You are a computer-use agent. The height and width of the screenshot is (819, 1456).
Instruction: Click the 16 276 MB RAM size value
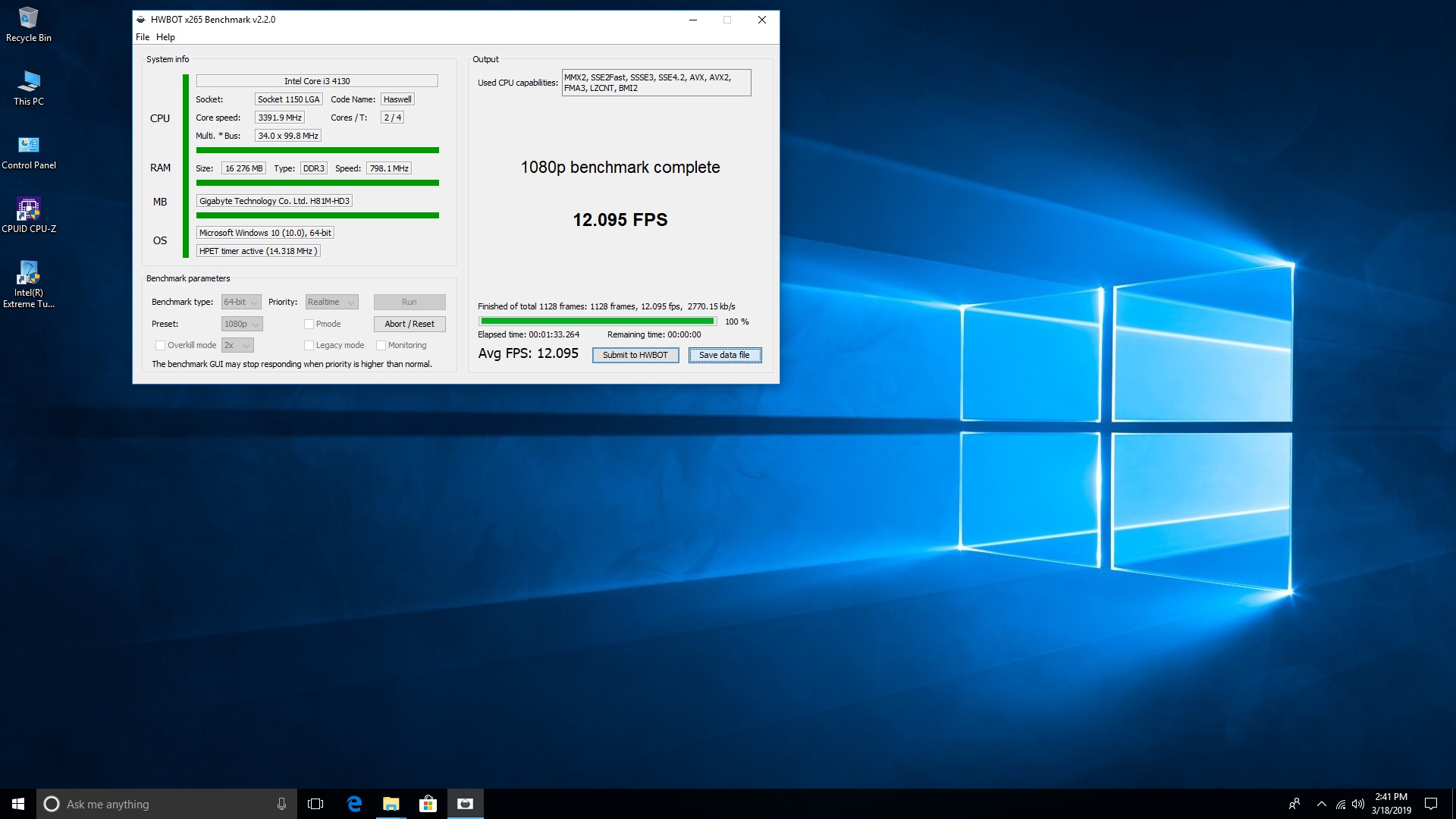click(243, 168)
